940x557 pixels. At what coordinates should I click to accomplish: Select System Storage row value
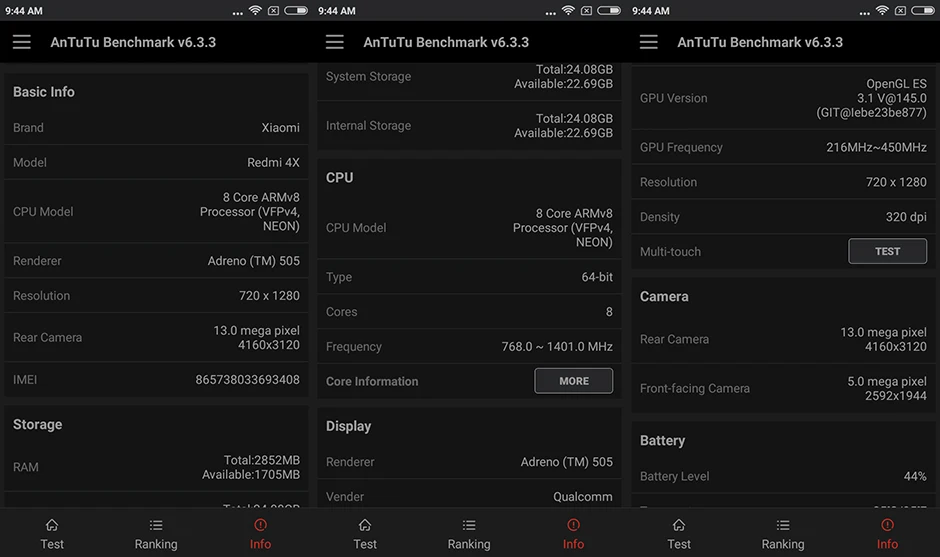click(564, 77)
